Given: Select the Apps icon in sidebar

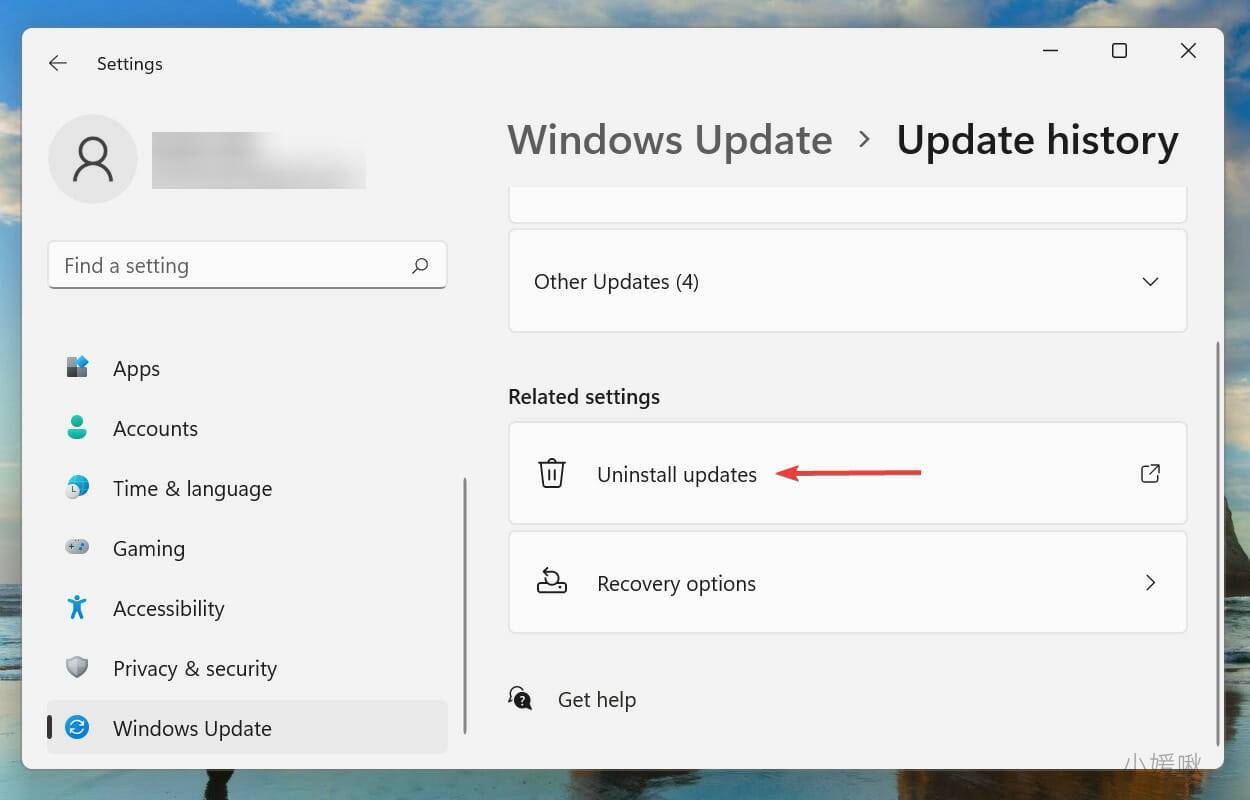Looking at the screenshot, I should point(76,368).
